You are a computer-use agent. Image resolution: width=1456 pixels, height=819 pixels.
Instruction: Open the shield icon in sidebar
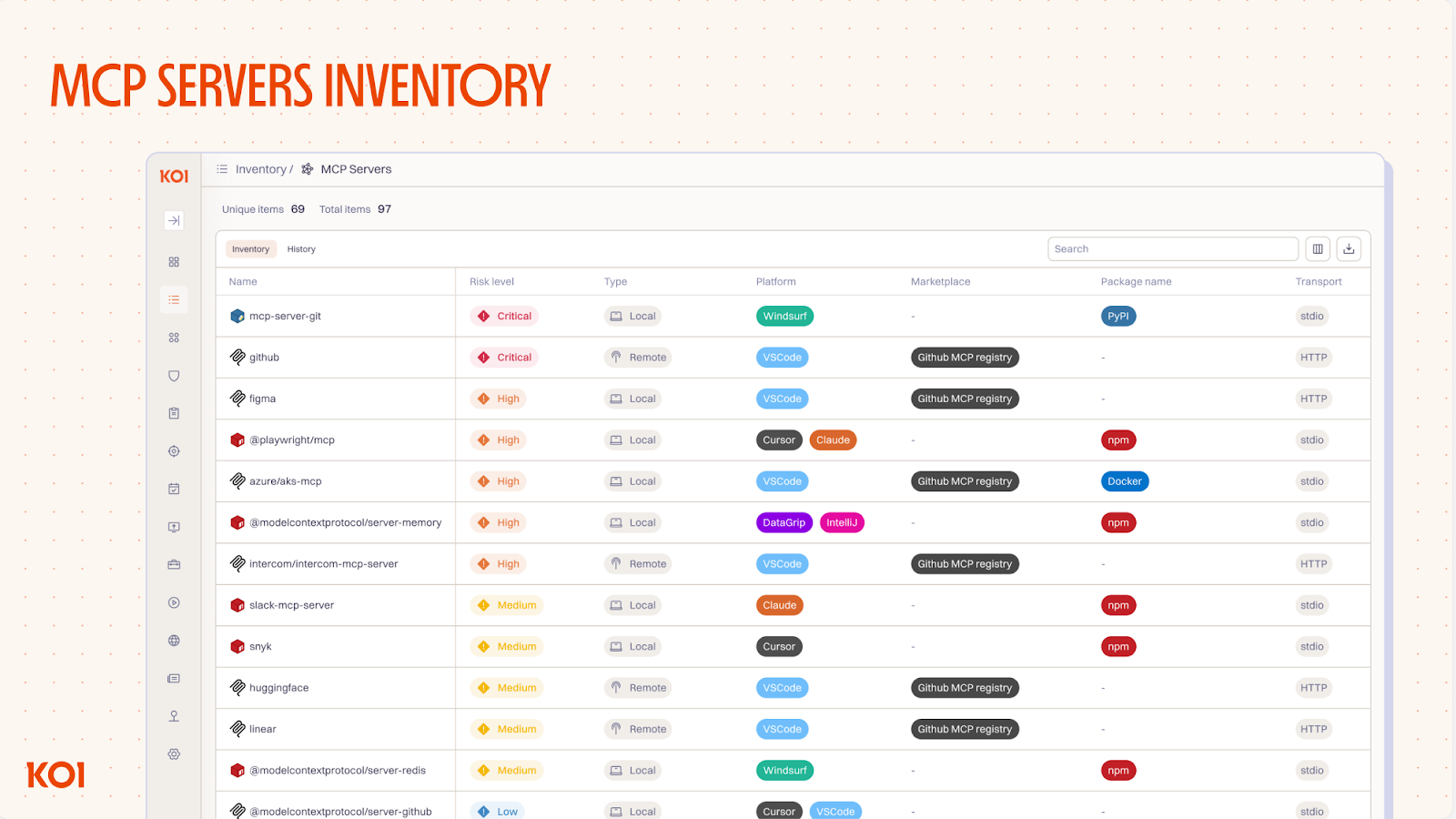pyautogui.click(x=174, y=376)
